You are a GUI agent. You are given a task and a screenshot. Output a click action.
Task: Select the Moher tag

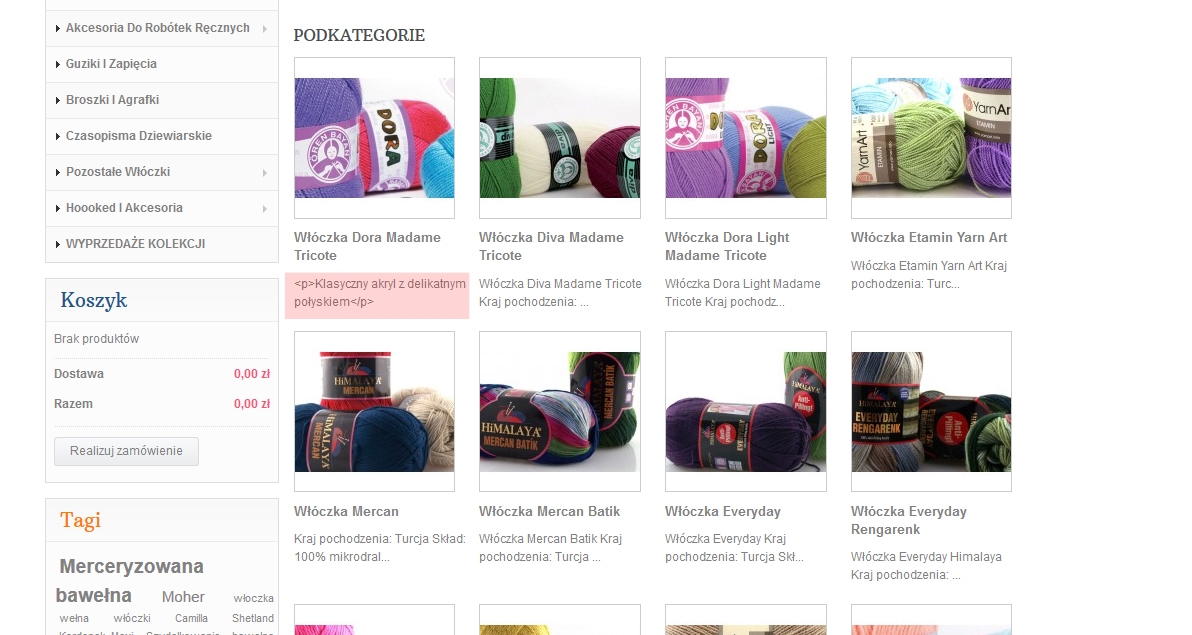(183, 597)
